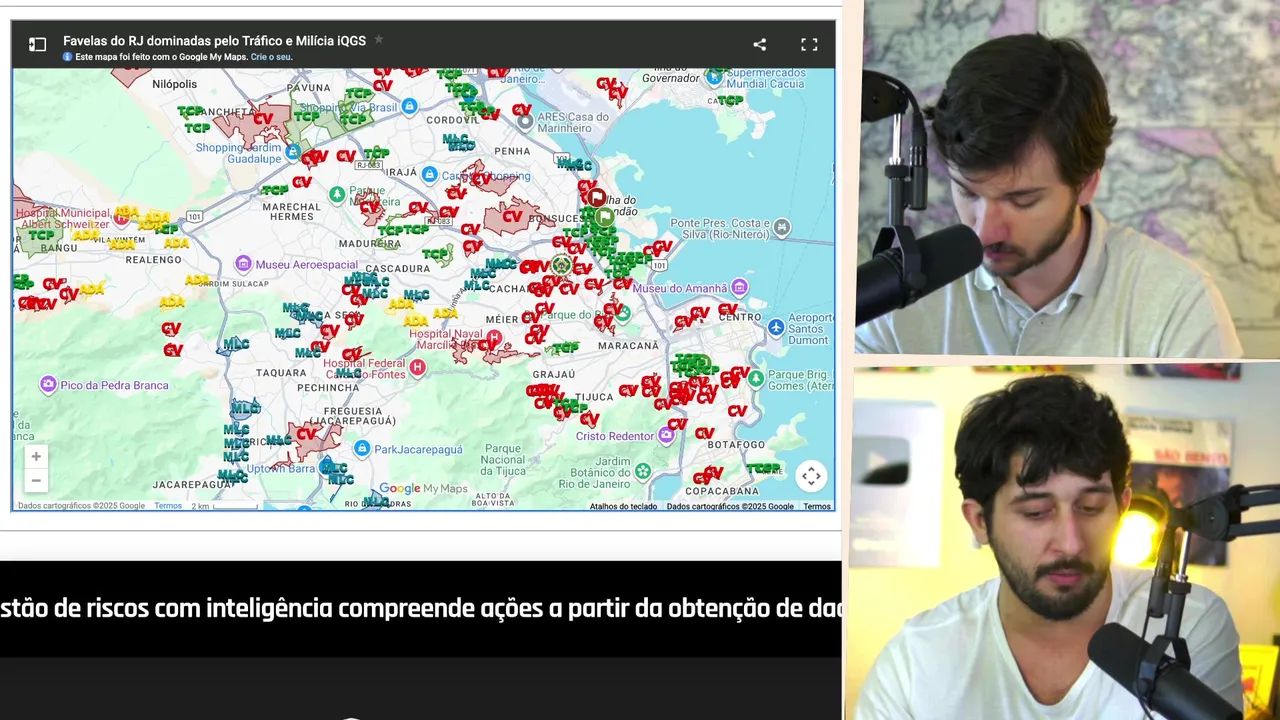Open the map in fullscreen view

(809, 44)
